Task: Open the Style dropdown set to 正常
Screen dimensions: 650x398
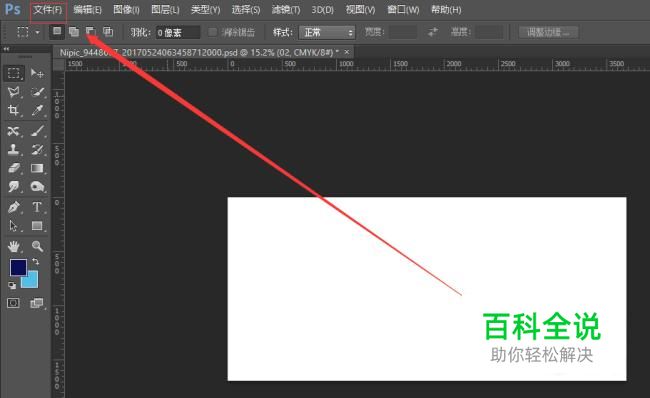Action: (x=327, y=32)
